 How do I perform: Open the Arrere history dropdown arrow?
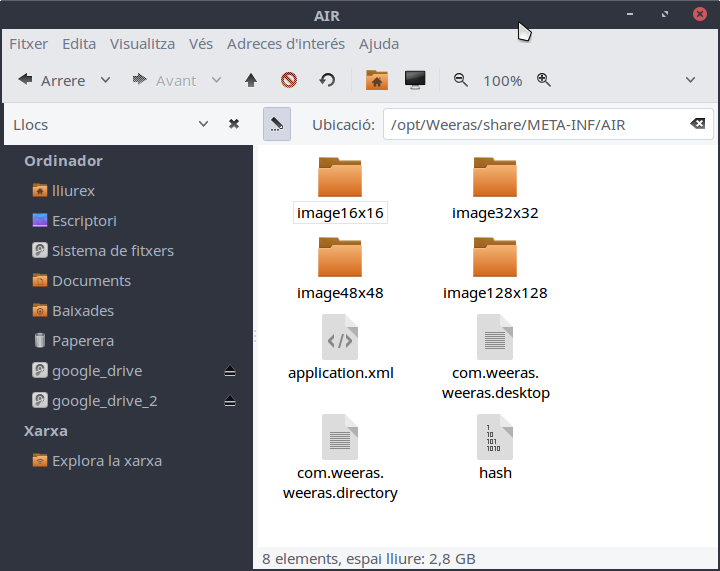point(105,80)
